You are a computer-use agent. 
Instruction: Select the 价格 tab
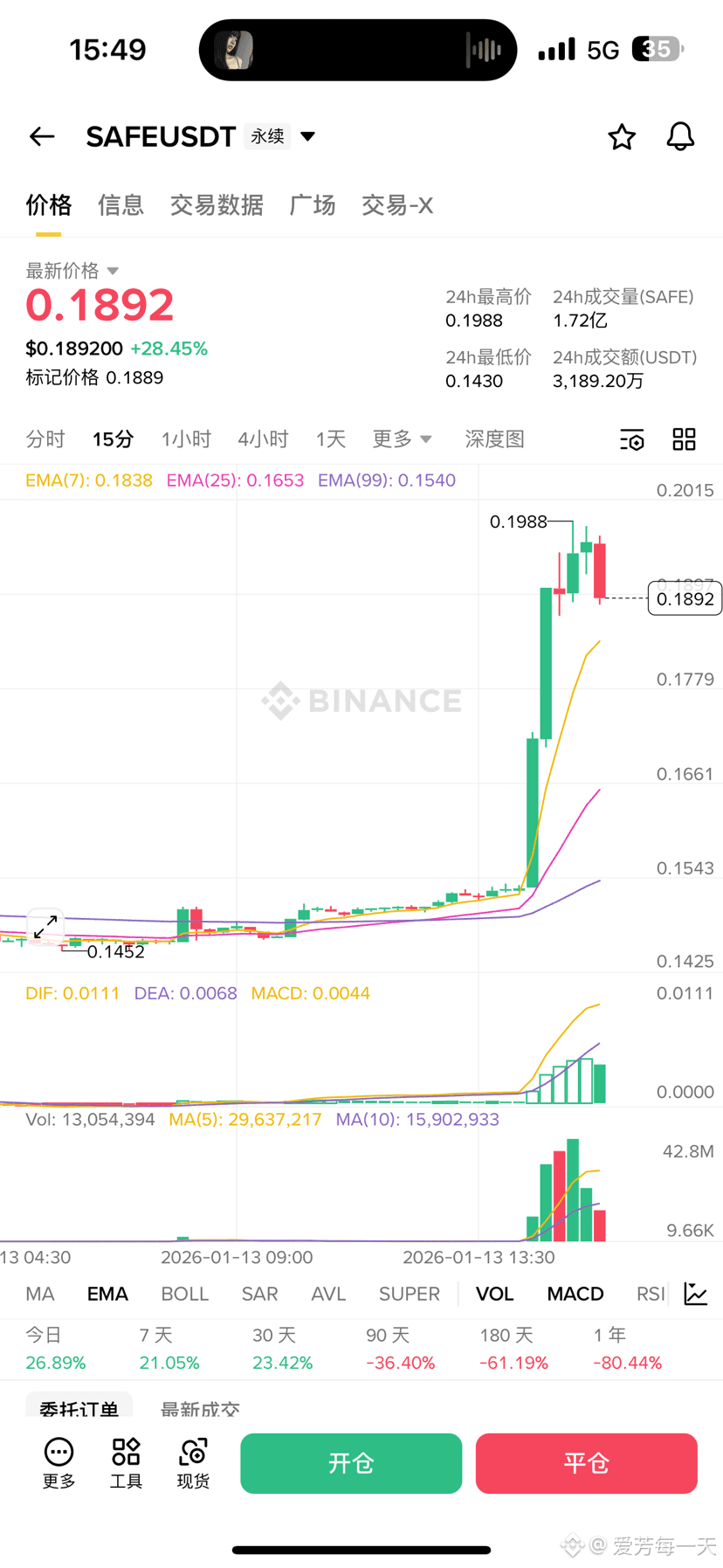tap(48, 205)
